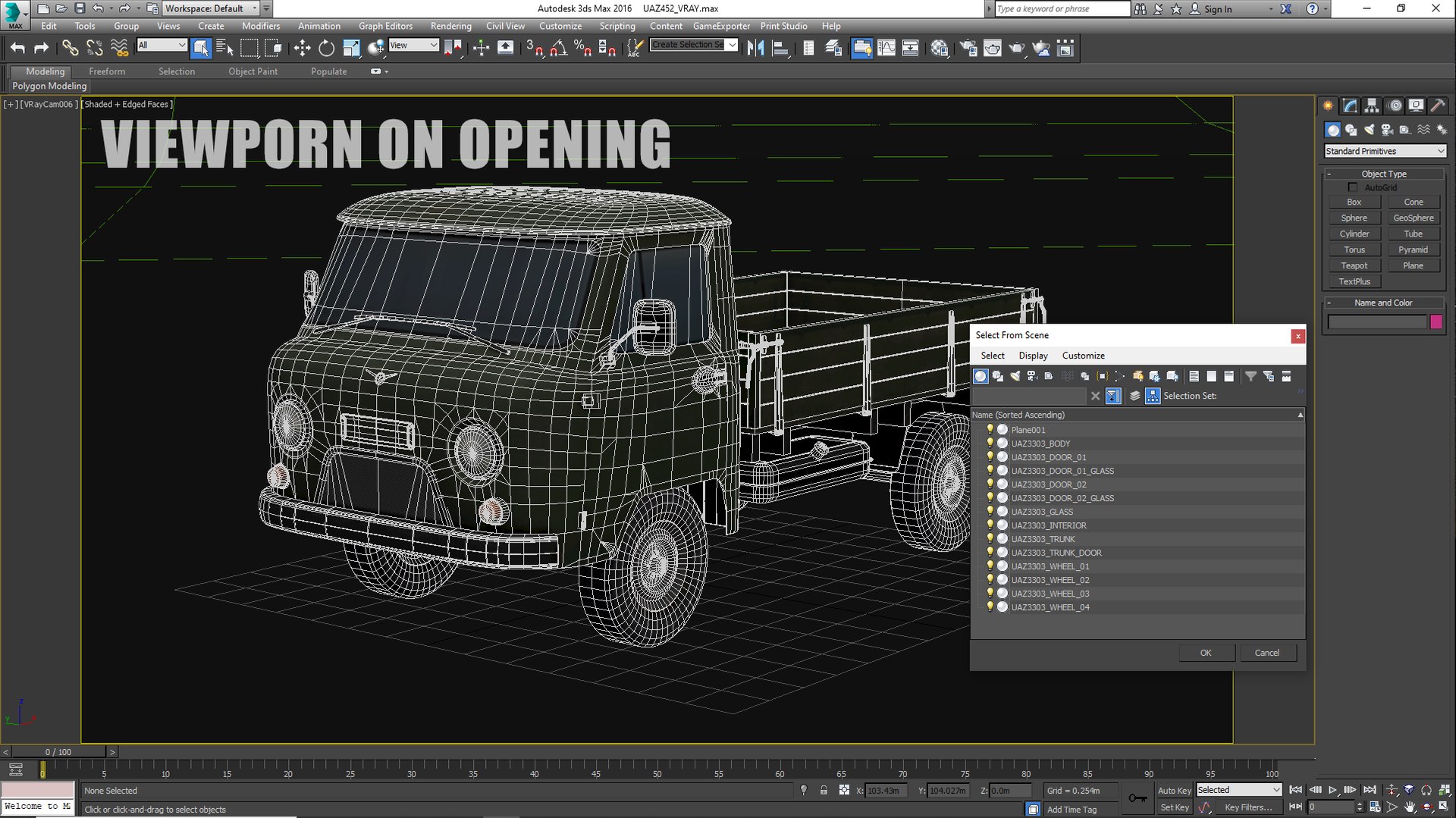Toggle the Selection Lock icon
This screenshot has width=1456, height=818.
pyautogui.click(x=824, y=790)
